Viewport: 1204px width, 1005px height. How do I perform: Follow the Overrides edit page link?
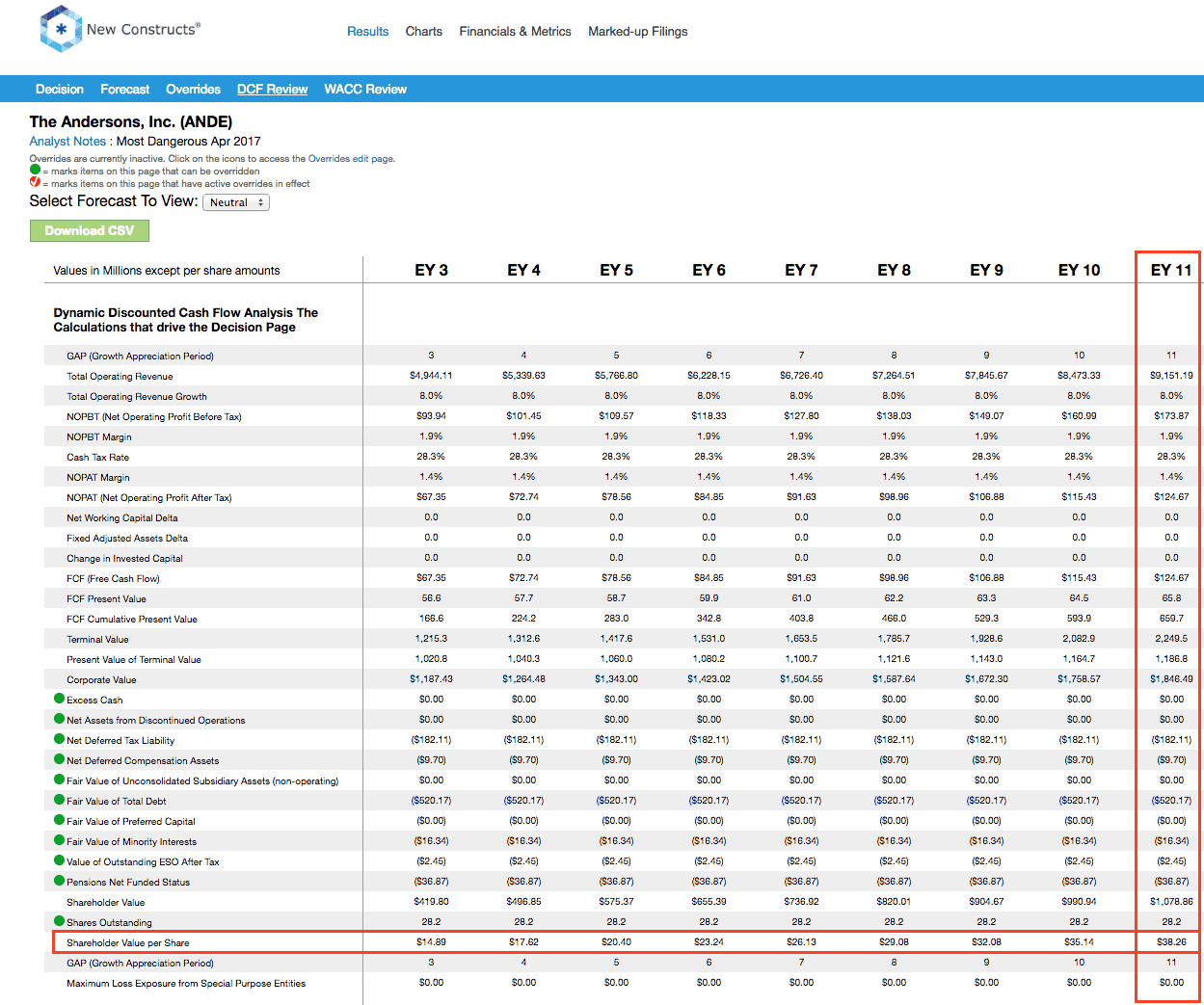click(x=351, y=159)
